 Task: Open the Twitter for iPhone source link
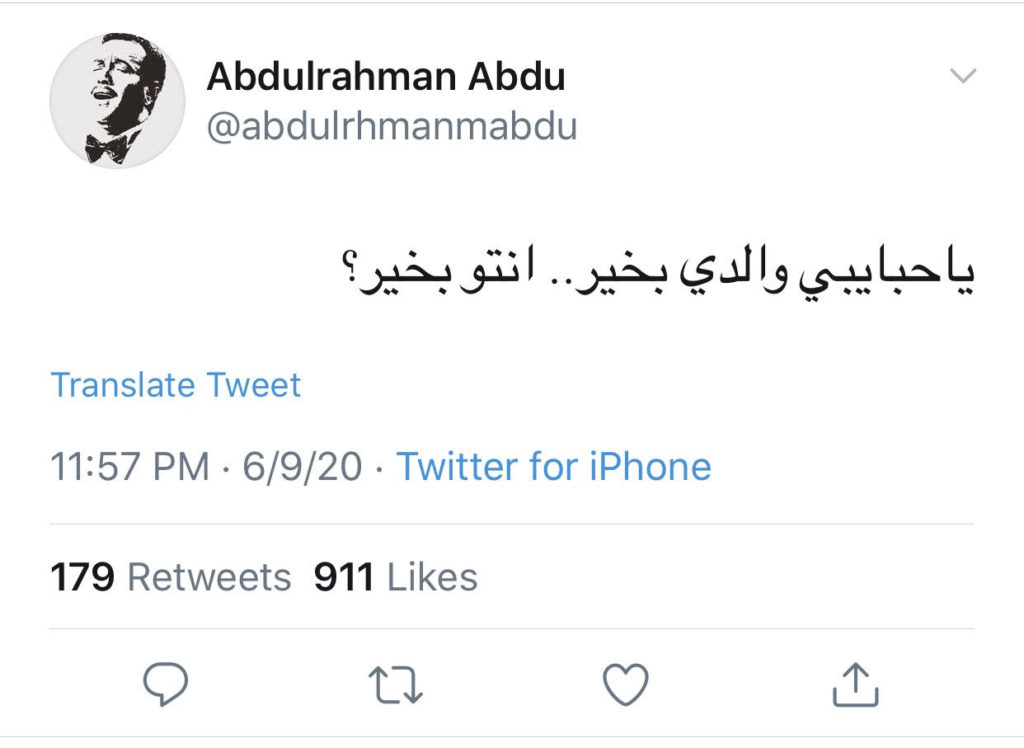[554, 467]
